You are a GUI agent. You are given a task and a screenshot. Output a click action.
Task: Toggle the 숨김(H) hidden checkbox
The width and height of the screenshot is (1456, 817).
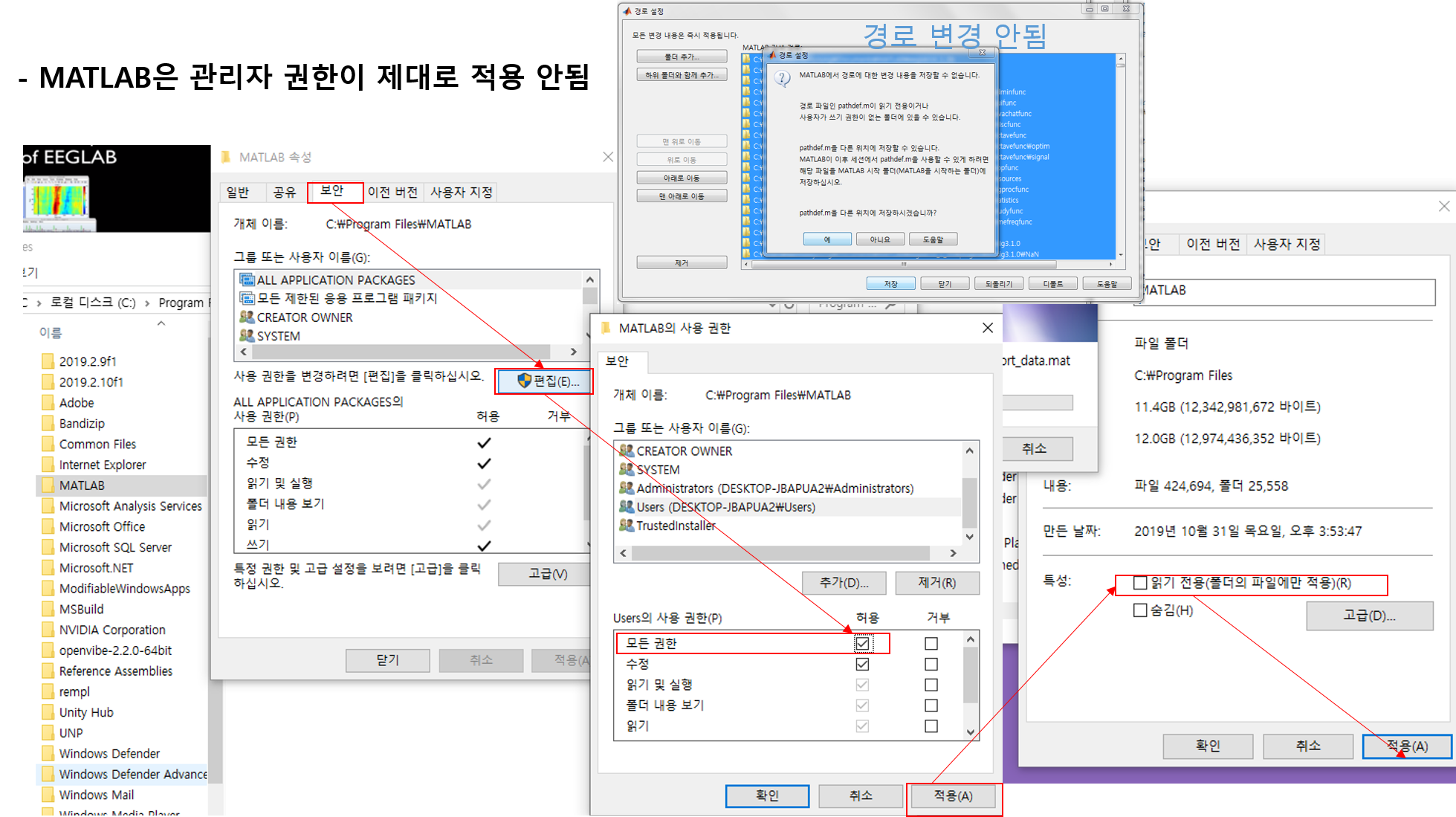(x=1140, y=610)
